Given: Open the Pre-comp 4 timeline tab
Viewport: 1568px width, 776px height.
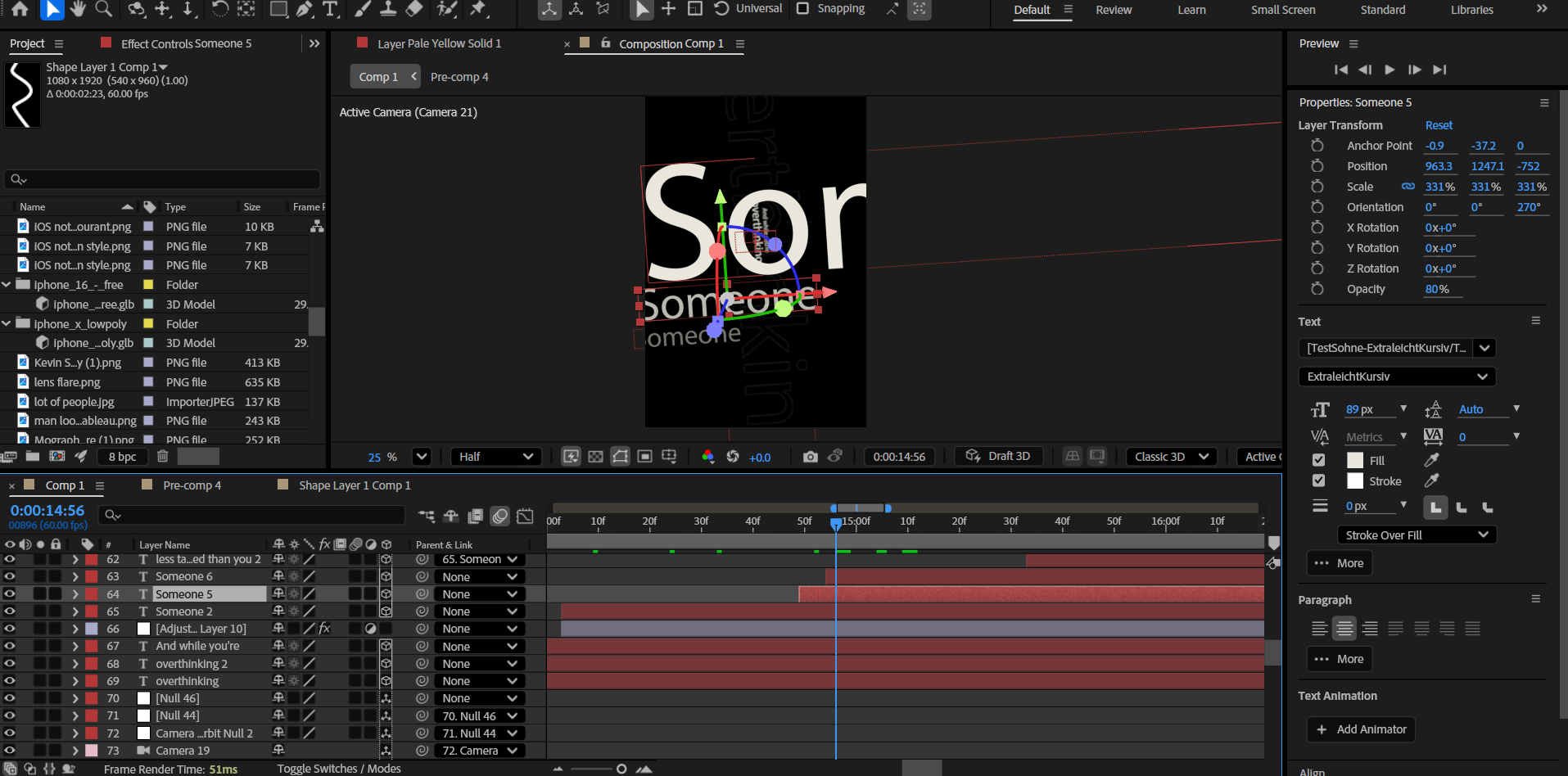Looking at the screenshot, I should (192, 485).
